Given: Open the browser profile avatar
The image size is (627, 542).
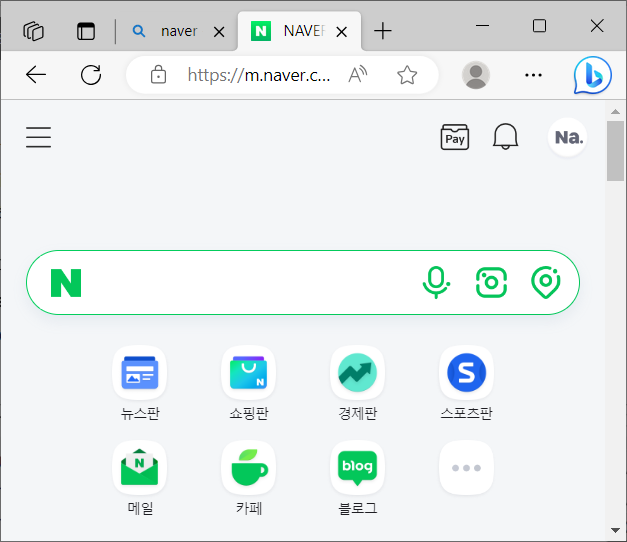Looking at the screenshot, I should (x=476, y=75).
